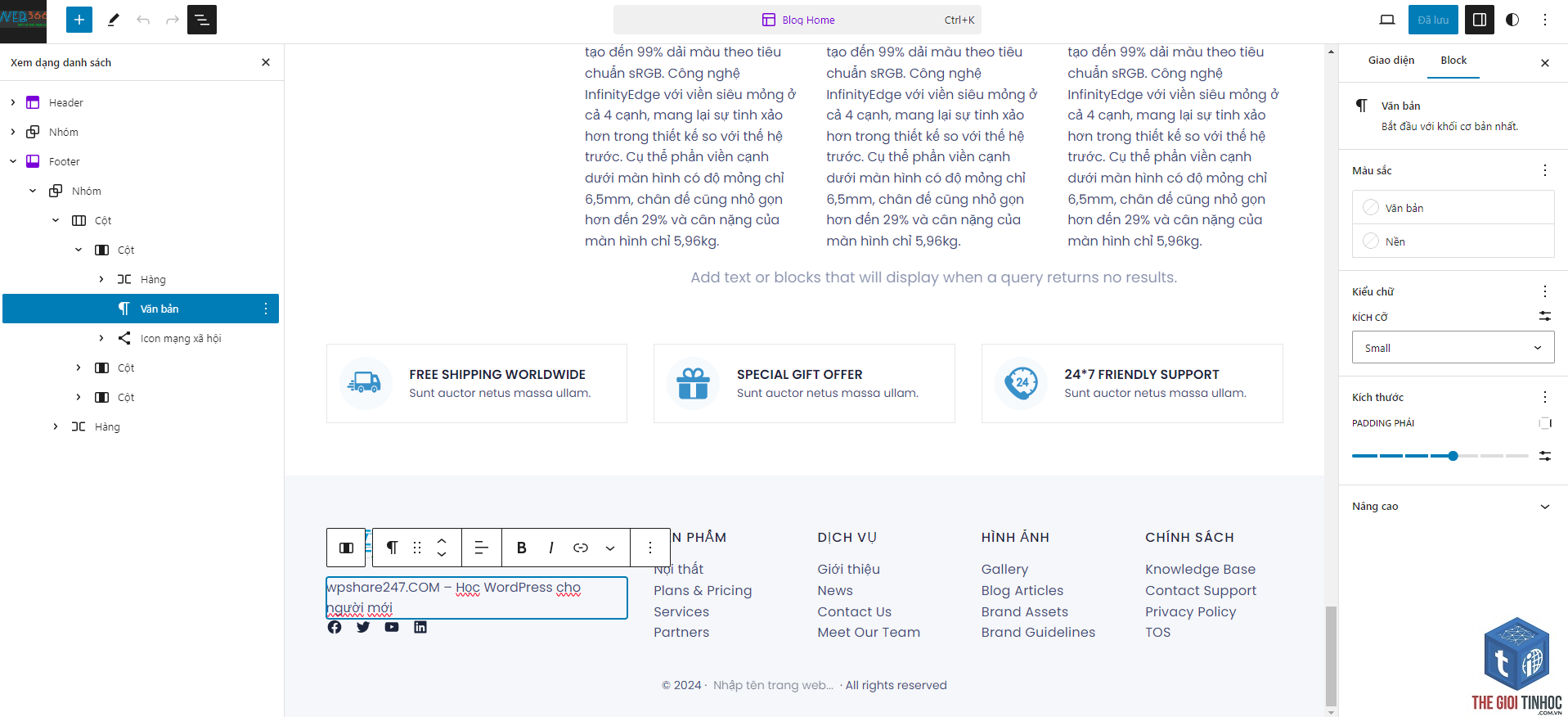Select the Footer template part in list view
Screen dimensions: 1568x717
(64, 161)
